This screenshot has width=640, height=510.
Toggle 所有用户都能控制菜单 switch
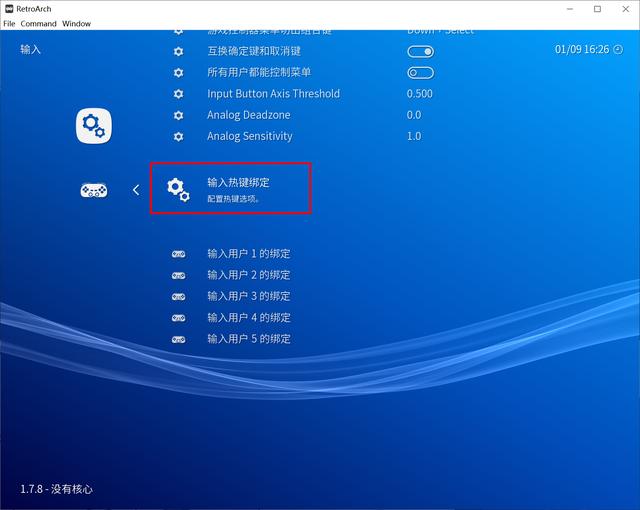(x=420, y=73)
